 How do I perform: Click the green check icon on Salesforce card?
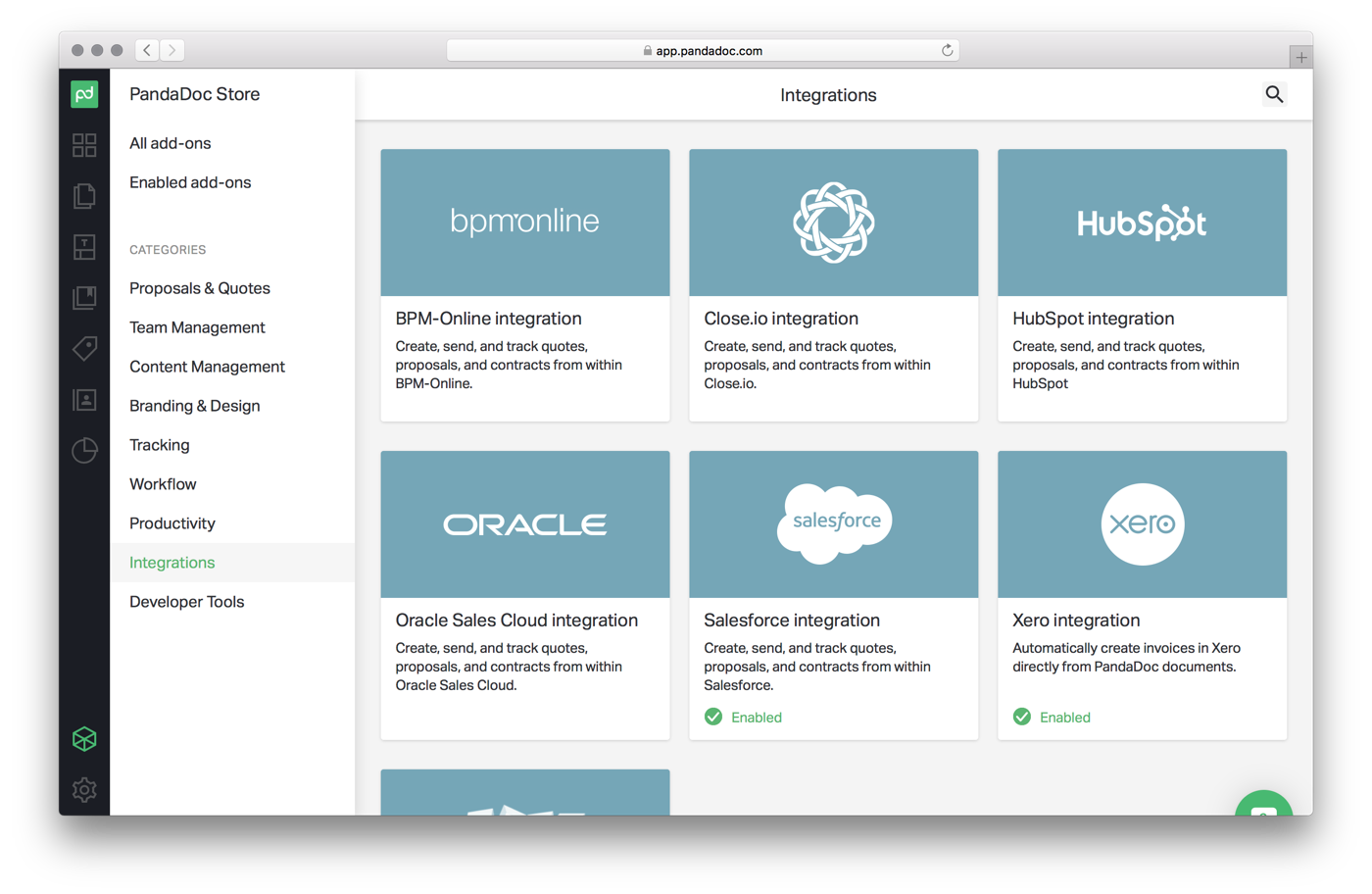[x=713, y=717]
